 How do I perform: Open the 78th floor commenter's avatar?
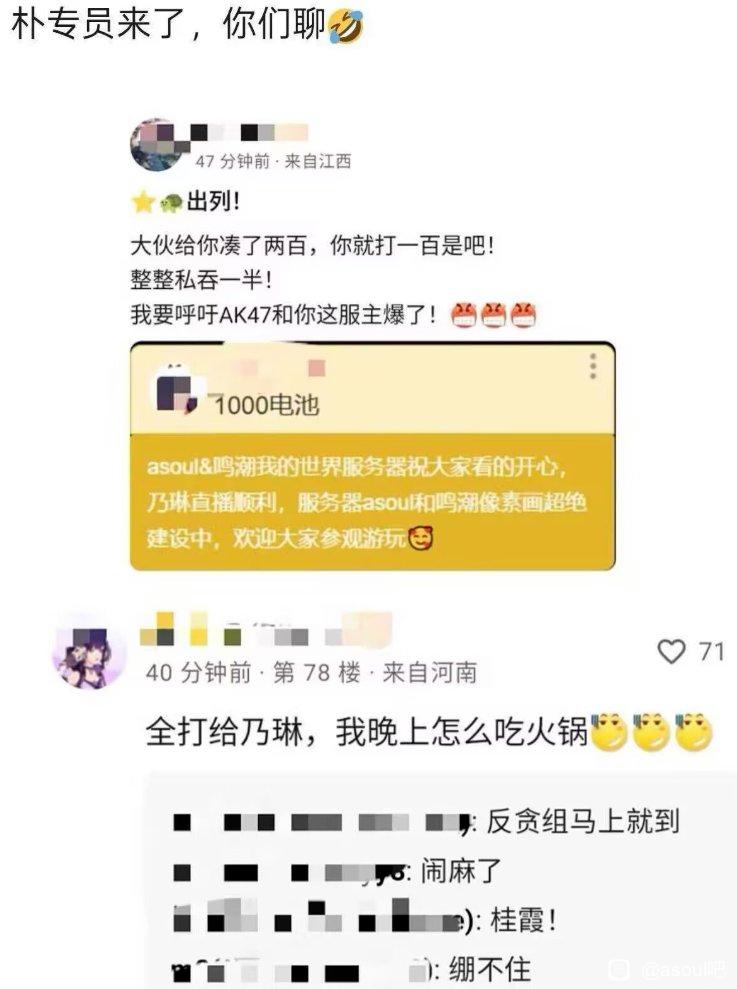pos(89,652)
